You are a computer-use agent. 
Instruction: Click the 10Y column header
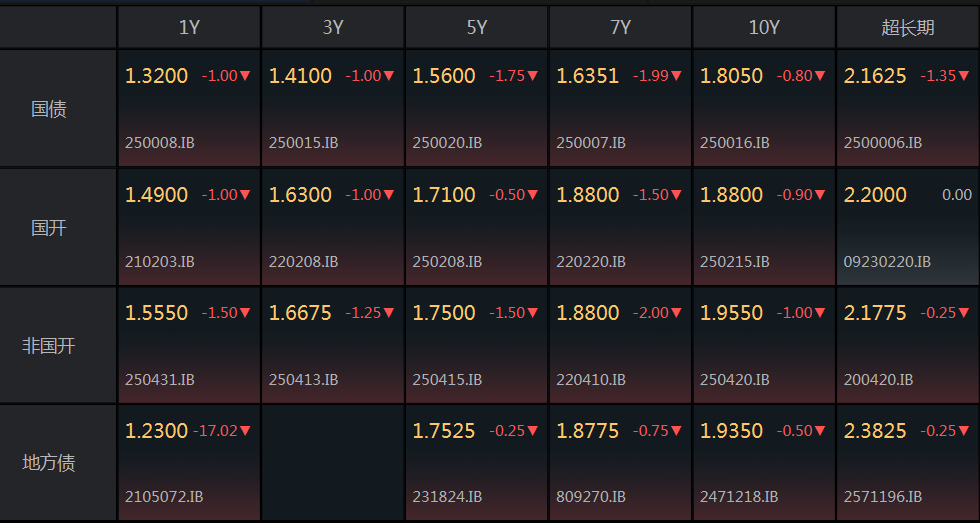764,28
